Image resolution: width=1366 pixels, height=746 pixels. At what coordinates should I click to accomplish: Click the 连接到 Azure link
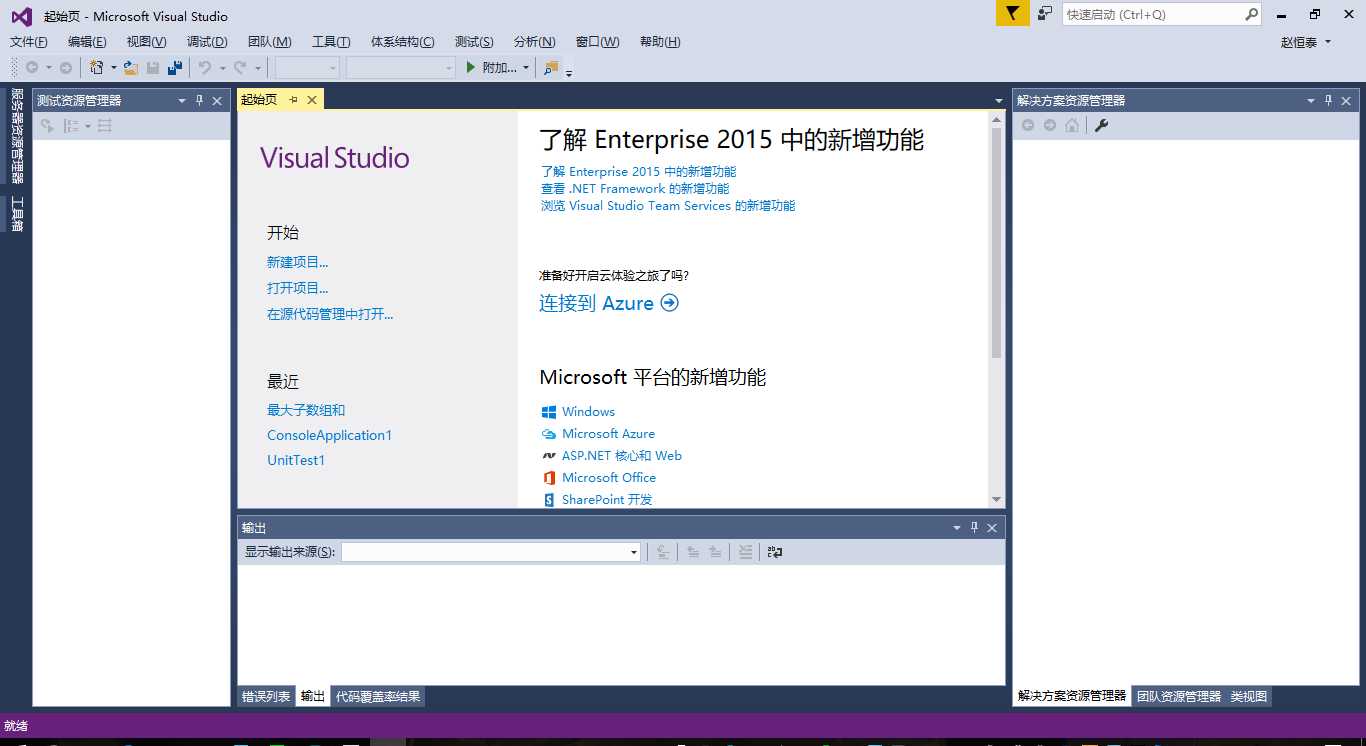609,303
